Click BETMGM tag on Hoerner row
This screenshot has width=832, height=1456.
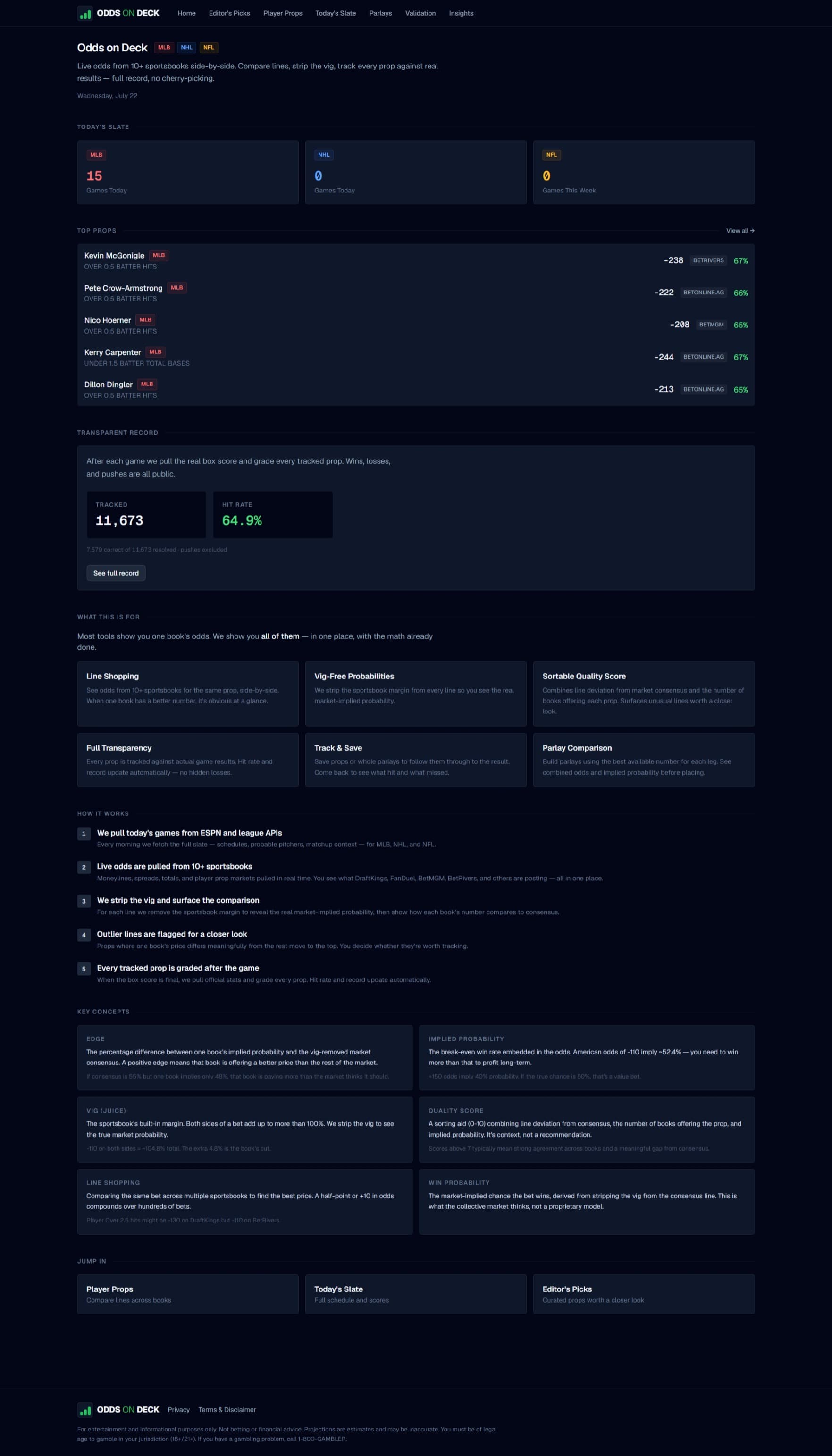pyautogui.click(x=712, y=325)
